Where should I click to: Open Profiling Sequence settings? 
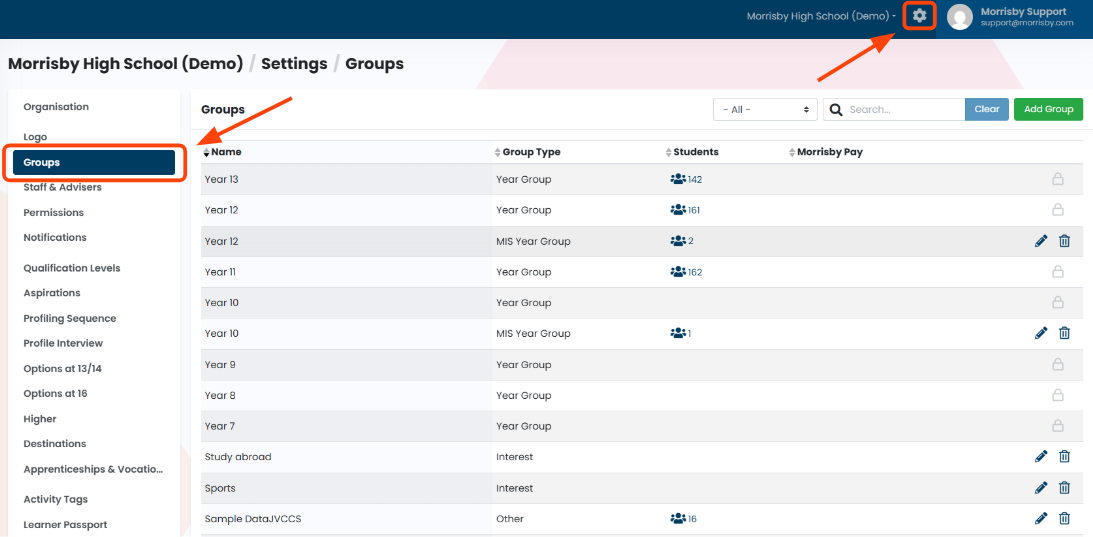[70, 318]
